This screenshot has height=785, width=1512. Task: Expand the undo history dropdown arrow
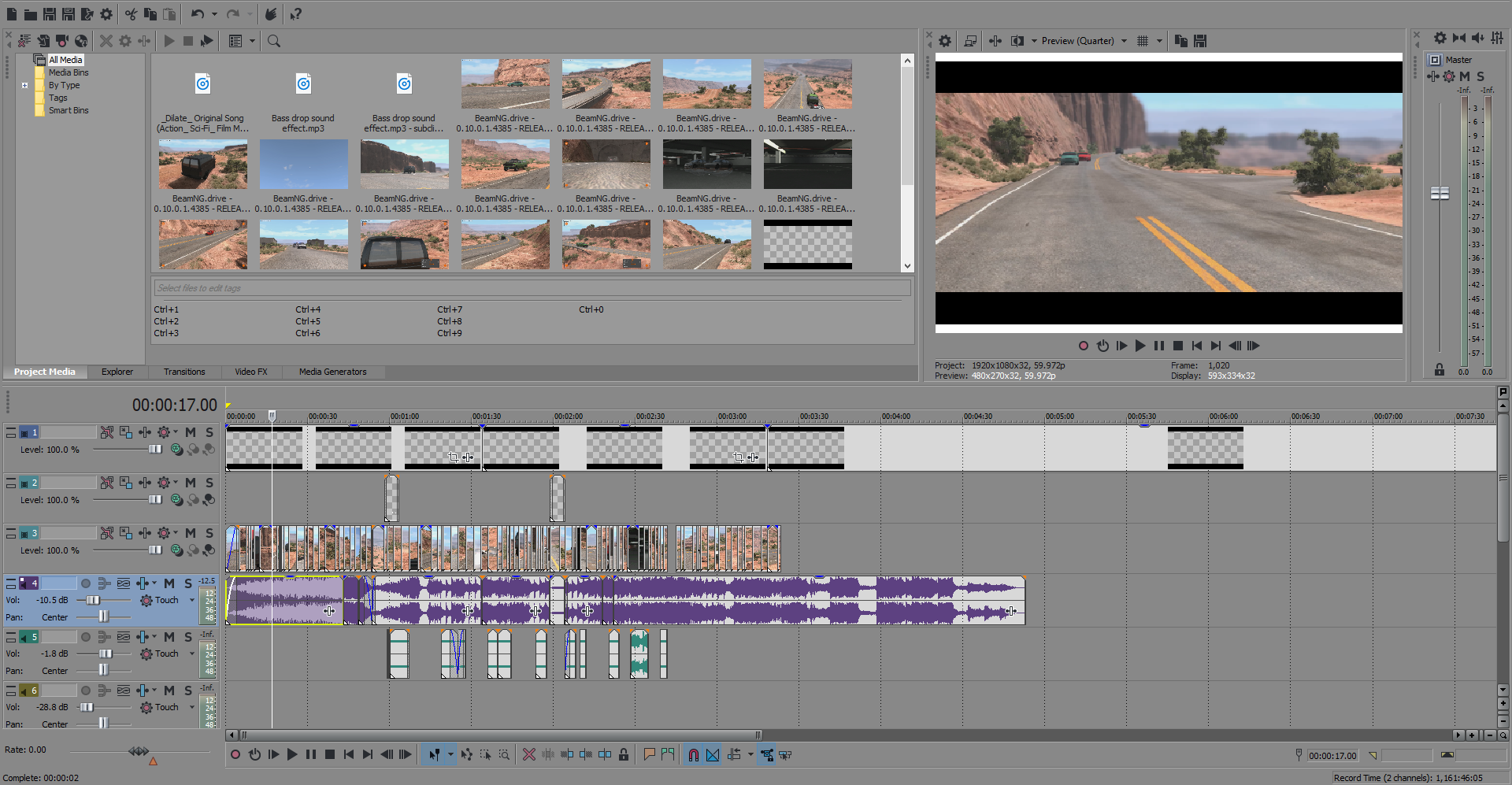click(214, 14)
